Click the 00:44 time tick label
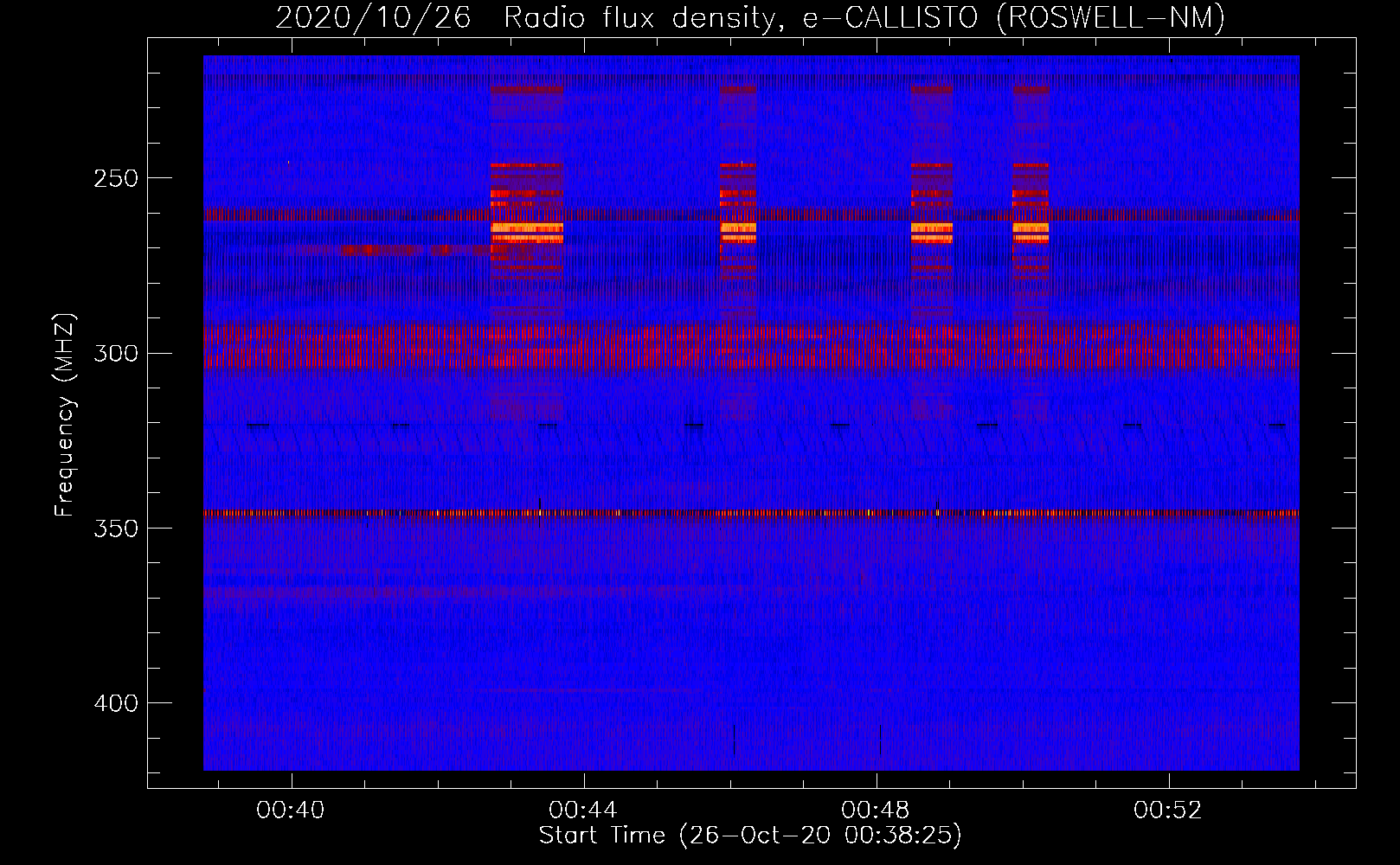Viewport: 1400px width, 865px height. click(x=583, y=810)
